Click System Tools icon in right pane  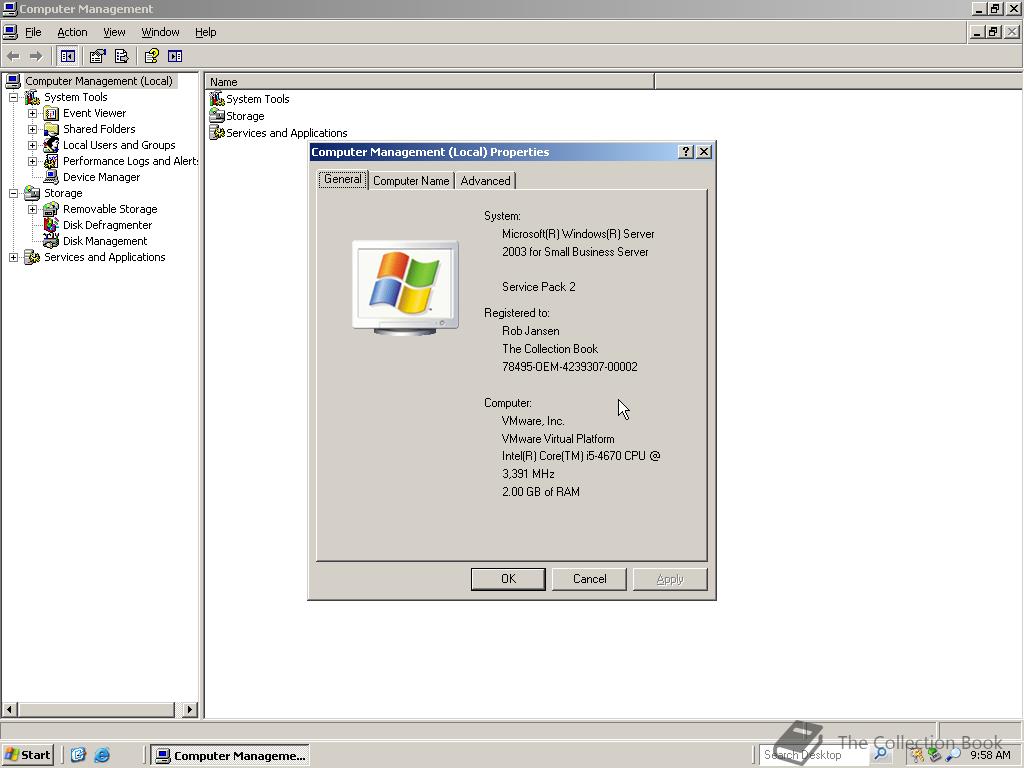pos(217,99)
